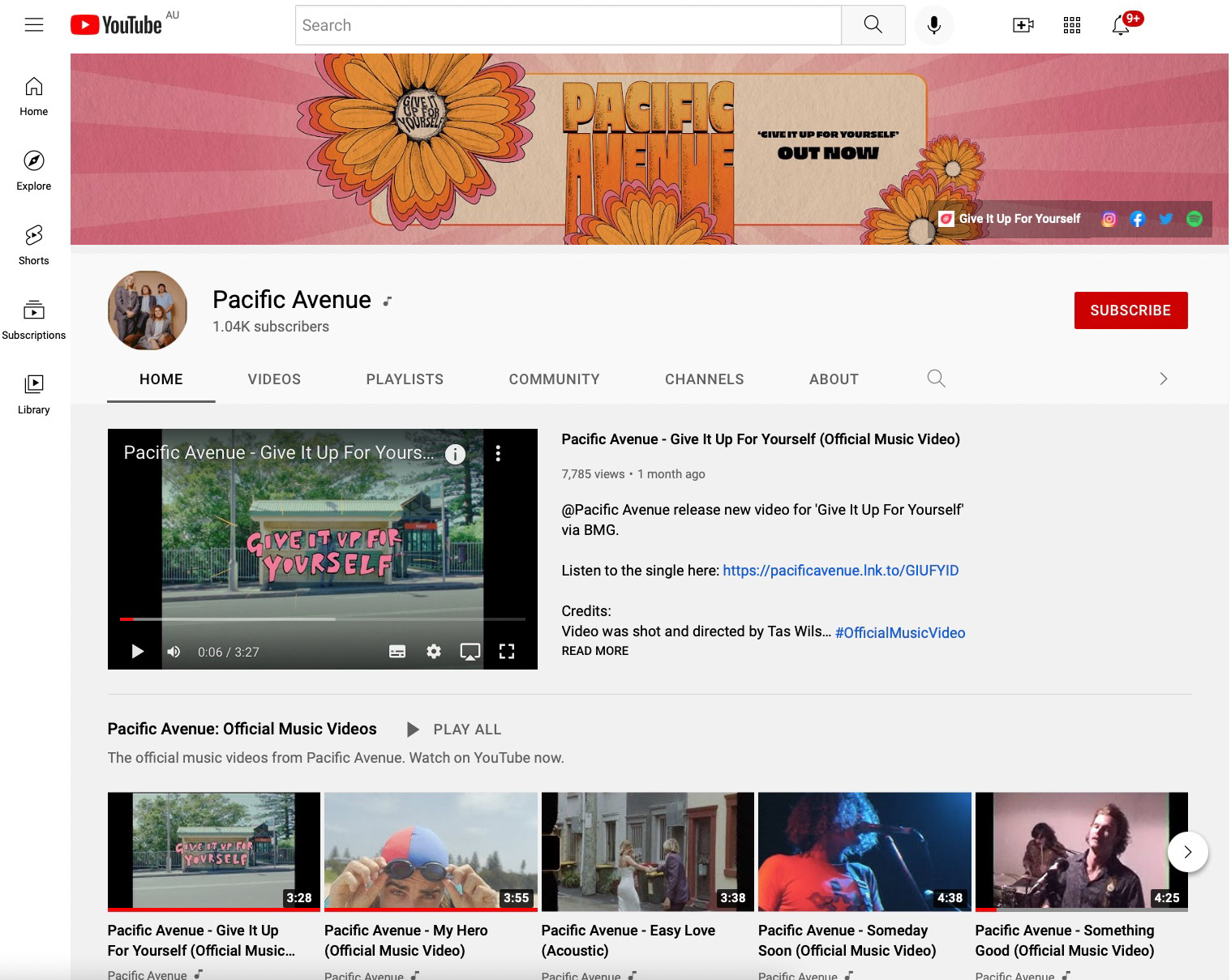Switch to the CHANNELS tab
The height and width of the screenshot is (980, 1231).
coord(705,379)
